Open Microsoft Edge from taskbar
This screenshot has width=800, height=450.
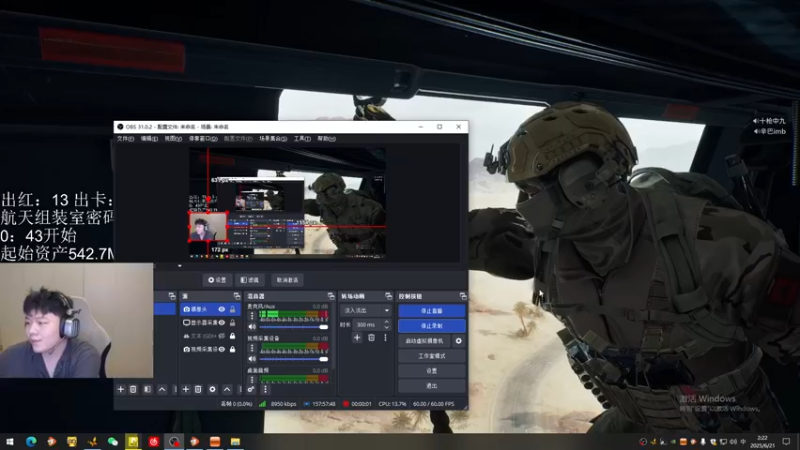31,441
